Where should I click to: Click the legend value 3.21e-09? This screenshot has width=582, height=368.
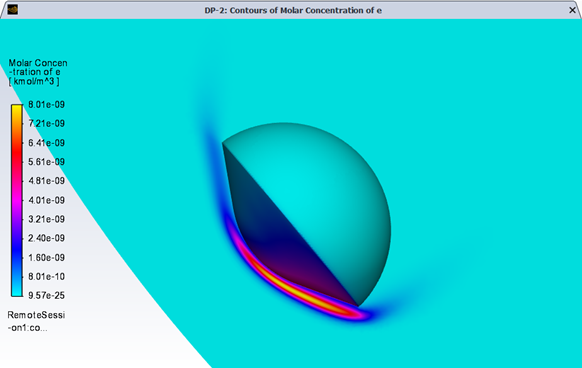pos(46,219)
